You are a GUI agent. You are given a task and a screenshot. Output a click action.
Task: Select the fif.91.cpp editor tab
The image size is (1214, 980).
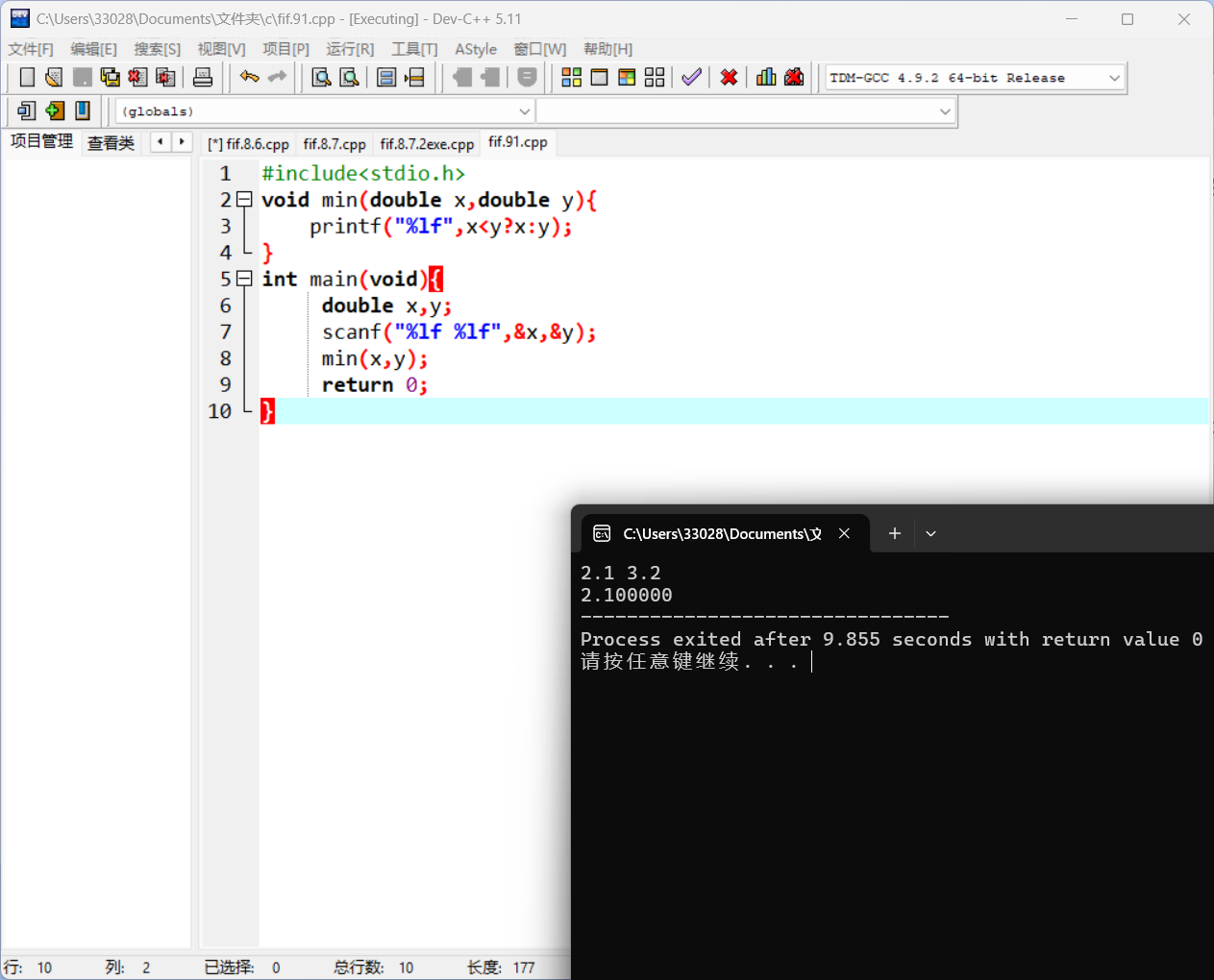pyautogui.click(x=518, y=142)
